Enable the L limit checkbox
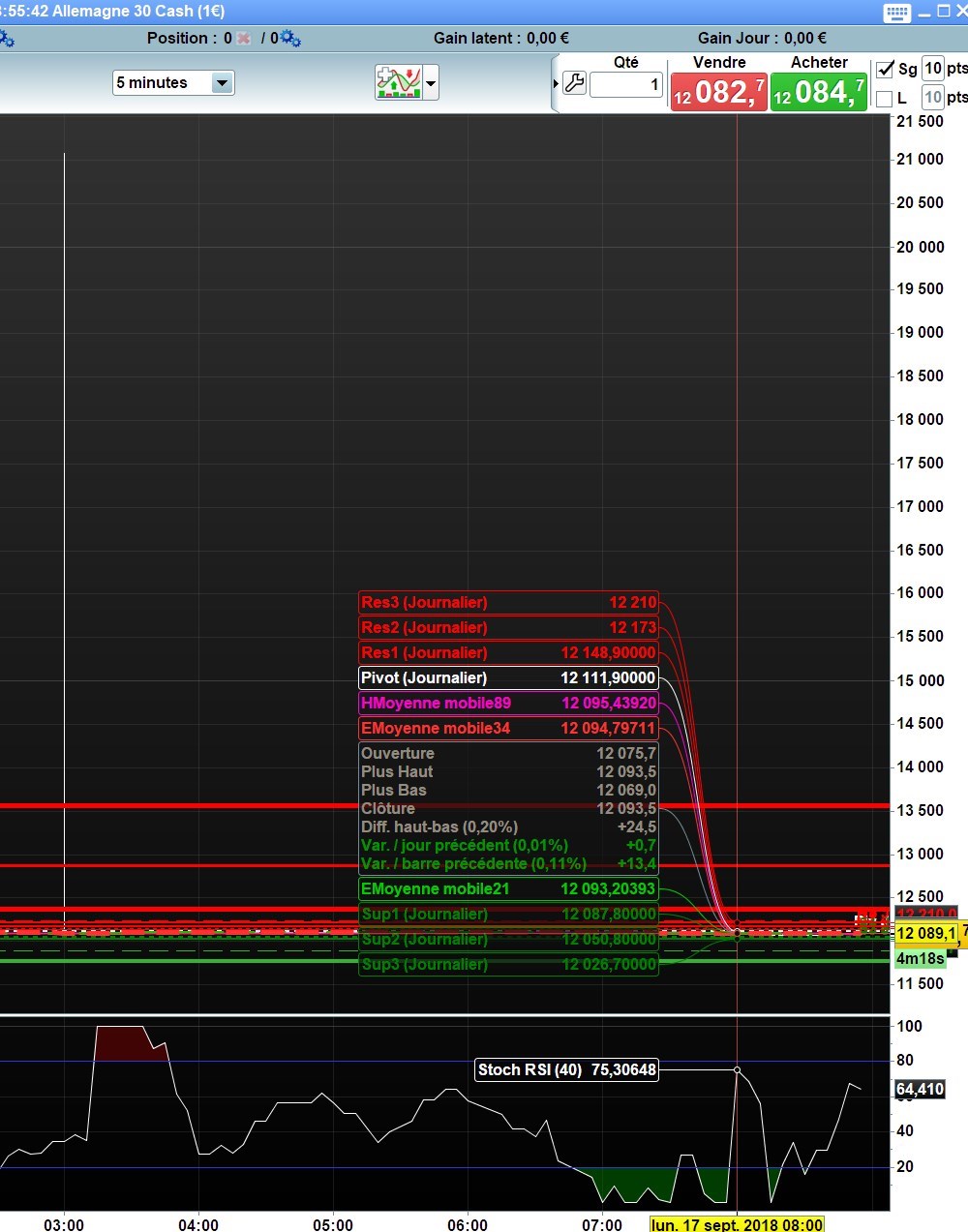968x1232 pixels. [885, 98]
